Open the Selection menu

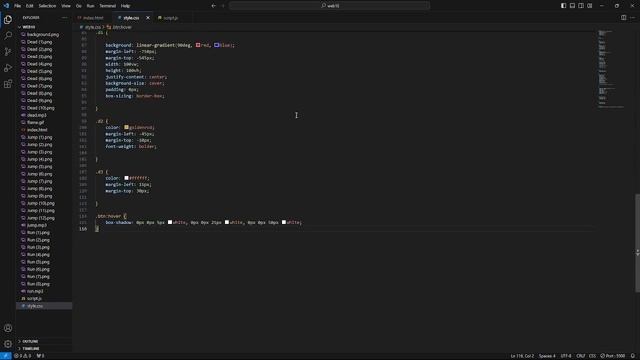(x=47, y=6)
